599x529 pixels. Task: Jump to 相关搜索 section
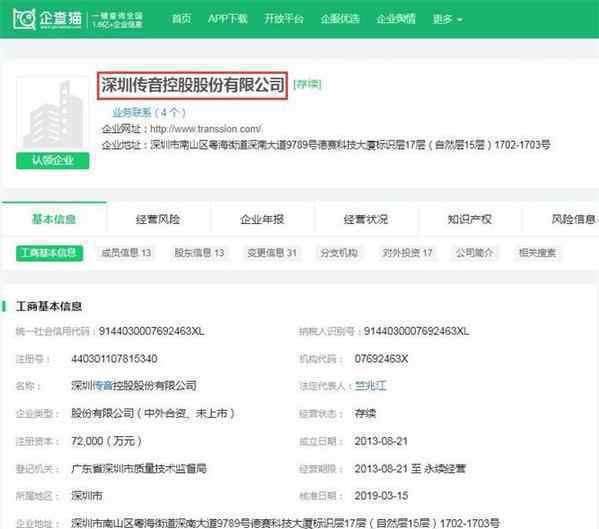coord(537,253)
